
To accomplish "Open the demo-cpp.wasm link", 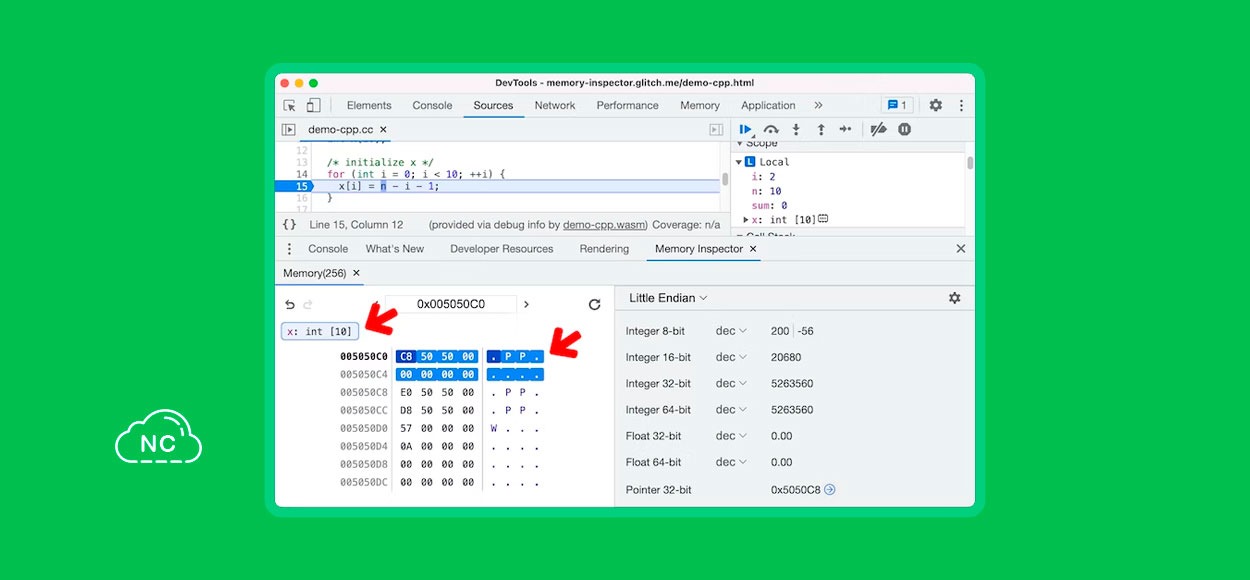I will tap(604, 225).
